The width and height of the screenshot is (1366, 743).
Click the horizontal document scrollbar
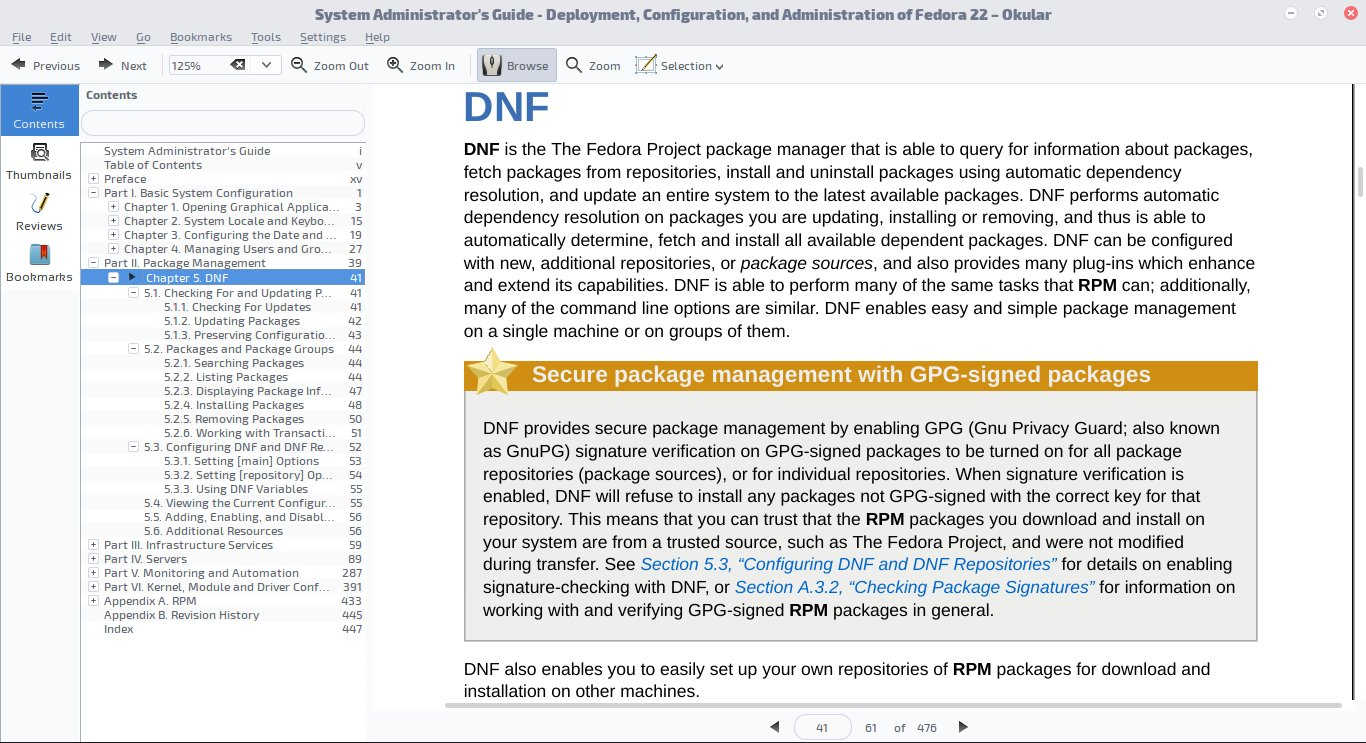[x=893, y=705]
